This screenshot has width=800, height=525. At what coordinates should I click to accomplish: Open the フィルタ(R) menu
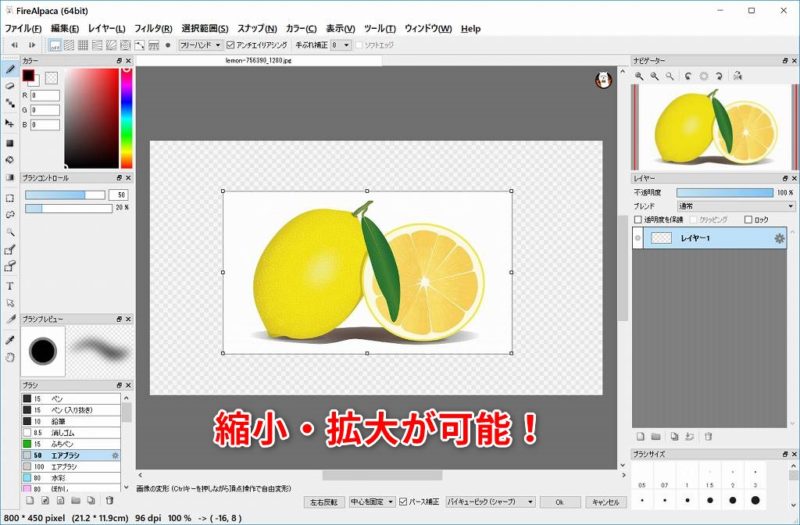coord(152,29)
